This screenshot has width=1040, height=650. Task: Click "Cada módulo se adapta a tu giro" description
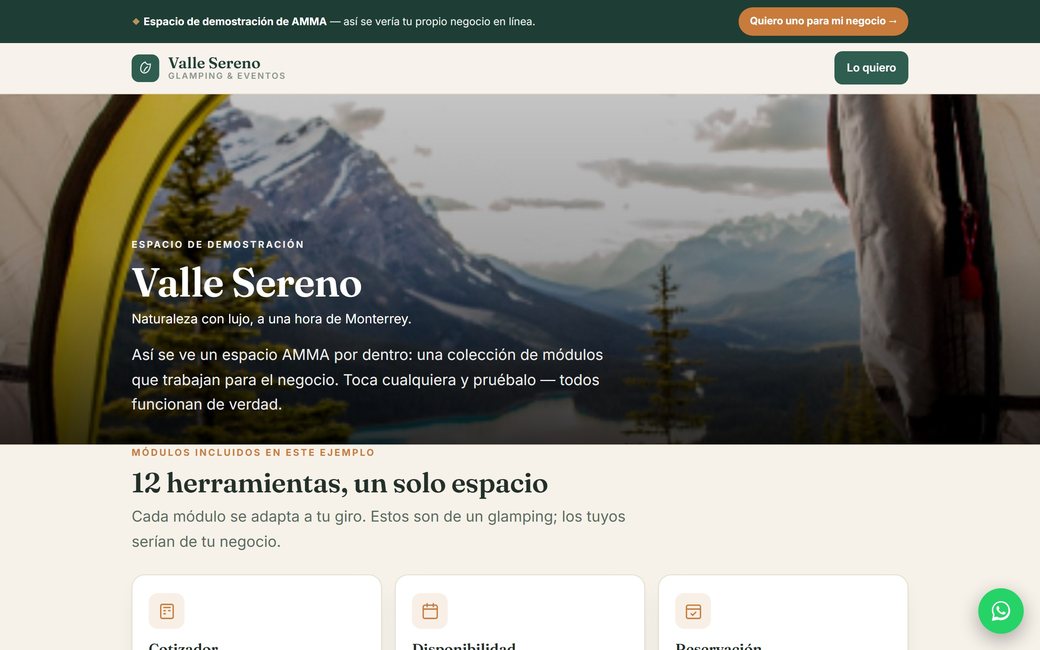378,529
